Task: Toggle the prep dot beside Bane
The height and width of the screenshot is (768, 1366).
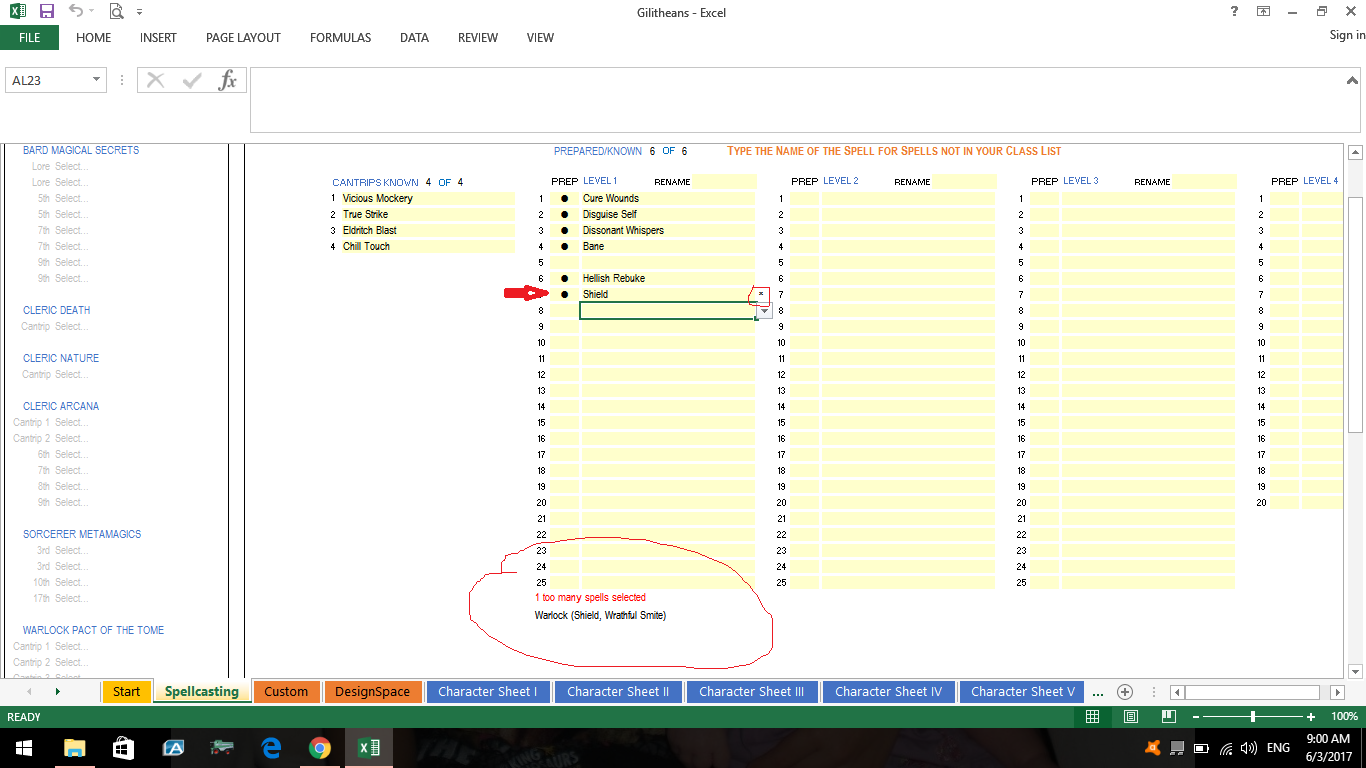Action: (x=564, y=246)
